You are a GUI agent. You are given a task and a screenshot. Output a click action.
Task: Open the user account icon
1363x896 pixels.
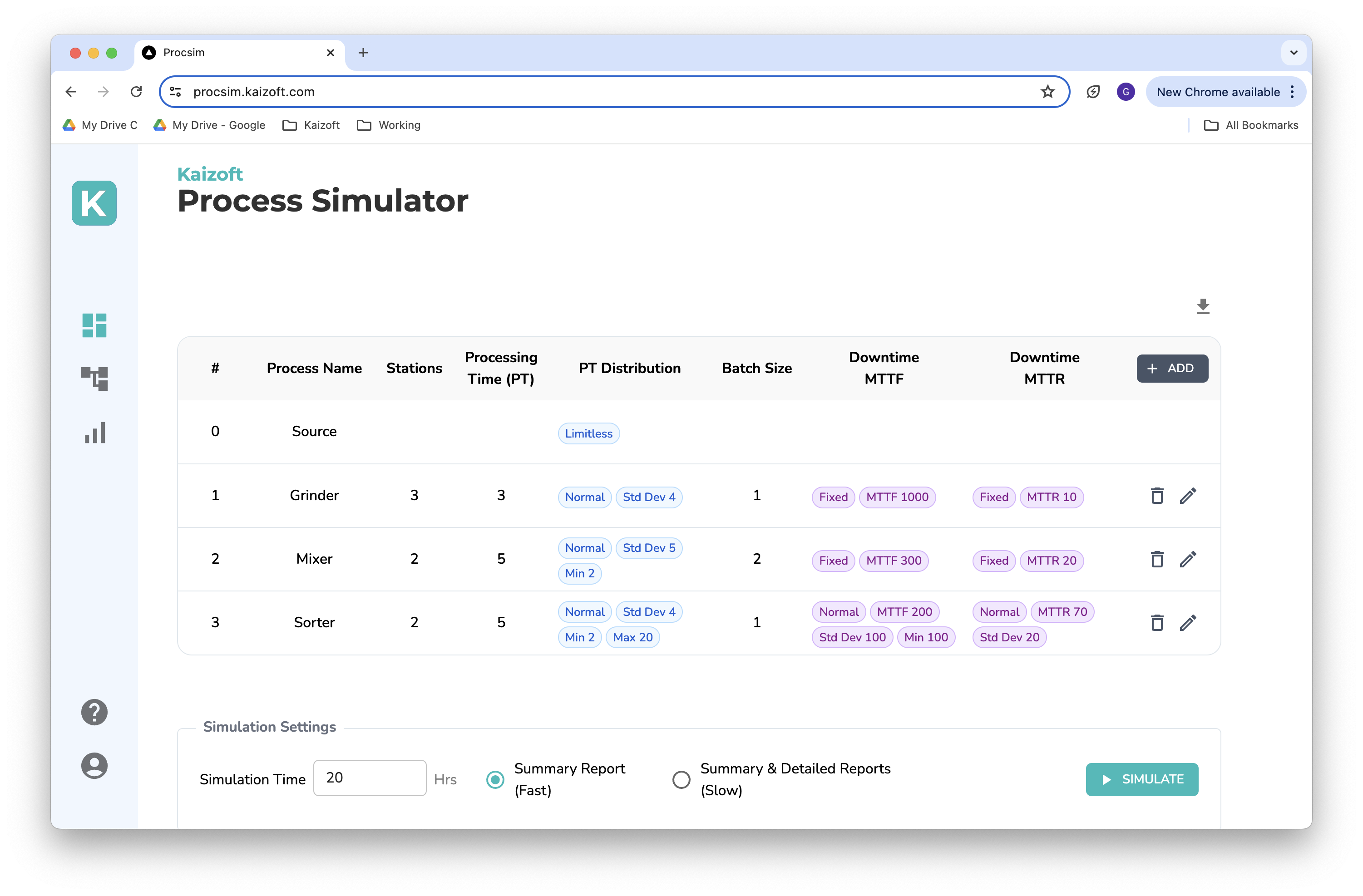click(94, 765)
